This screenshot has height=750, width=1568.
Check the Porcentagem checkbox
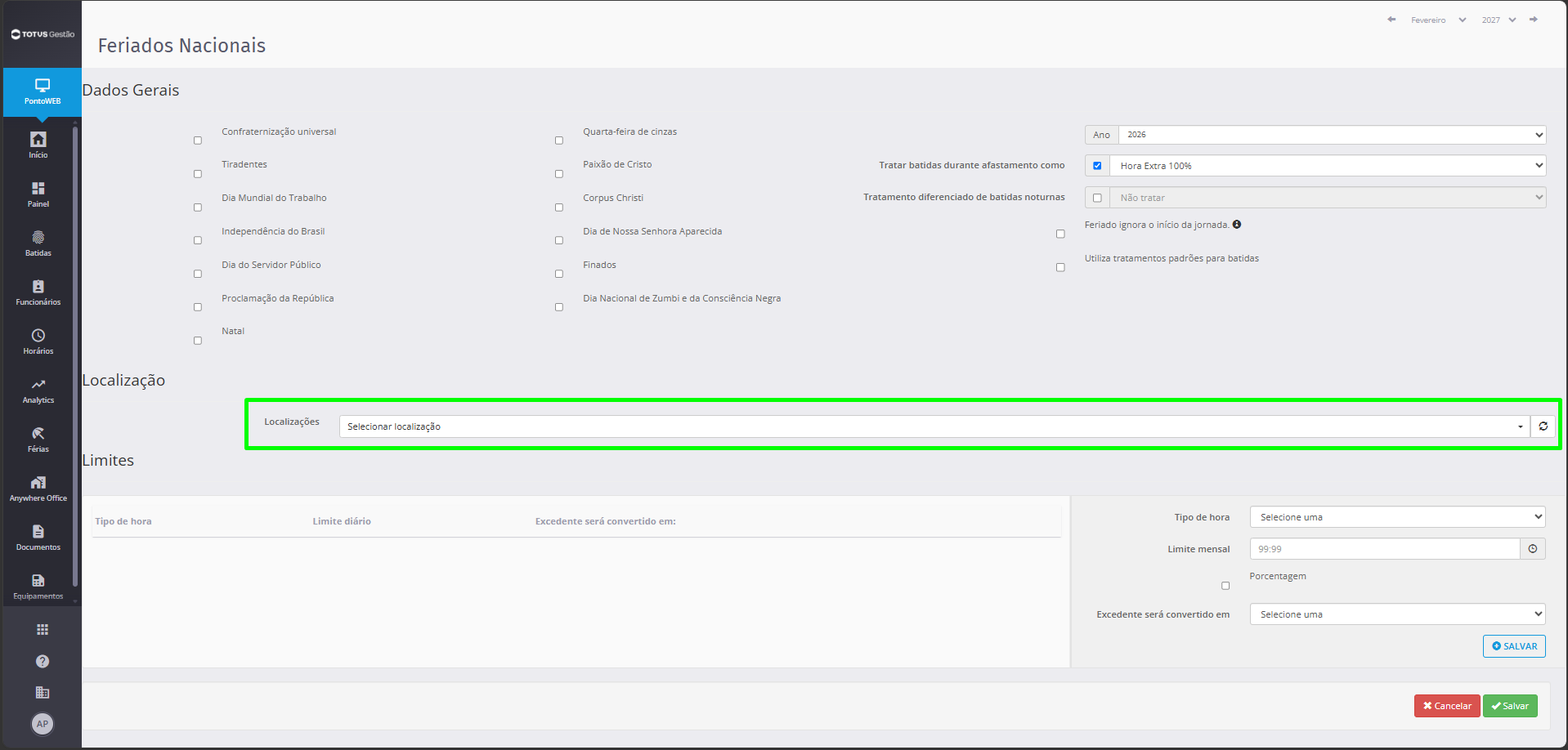click(1225, 586)
